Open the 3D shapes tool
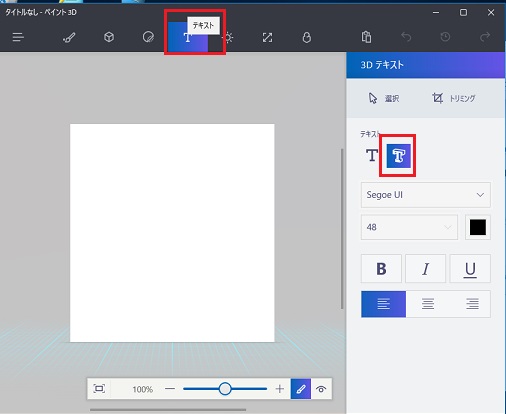The height and width of the screenshot is (414, 506). [x=109, y=37]
